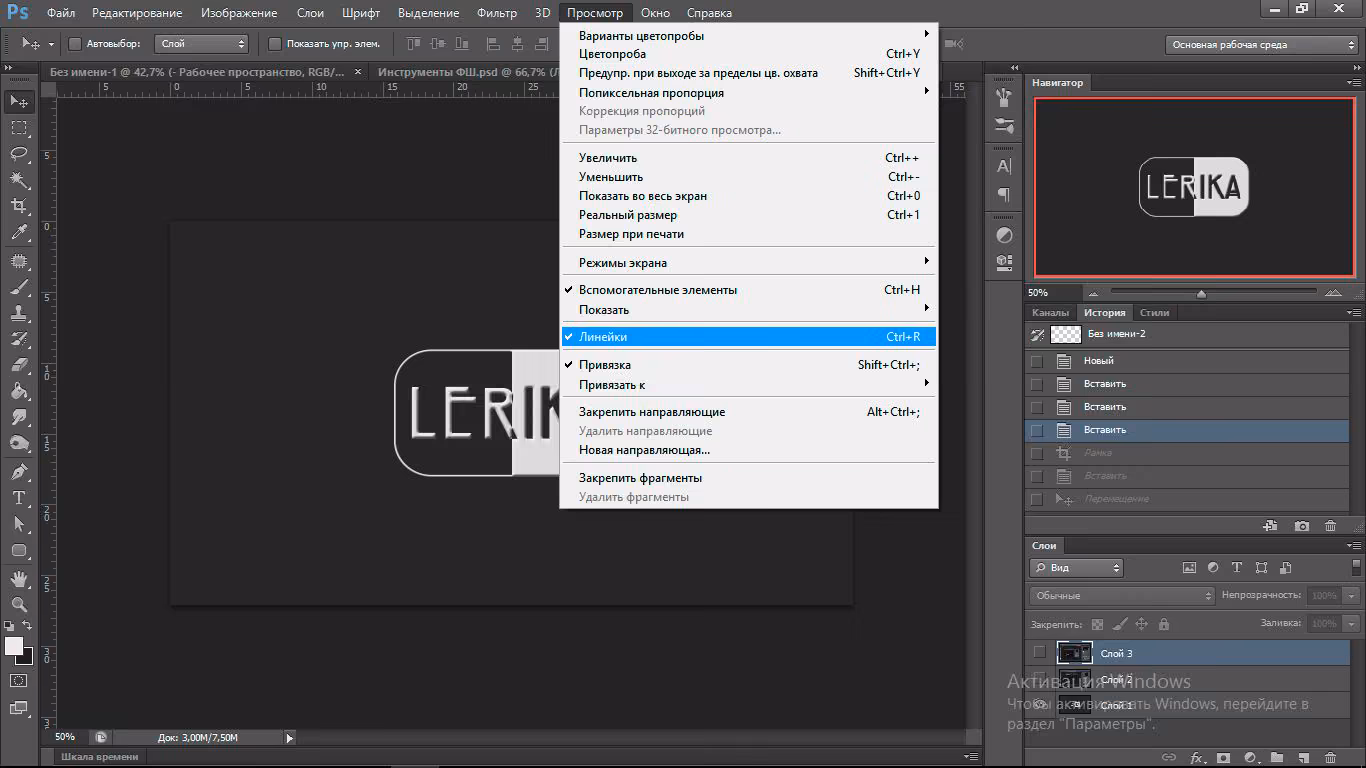
Task: Pick the Lasso tool
Action: tap(19, 153)
